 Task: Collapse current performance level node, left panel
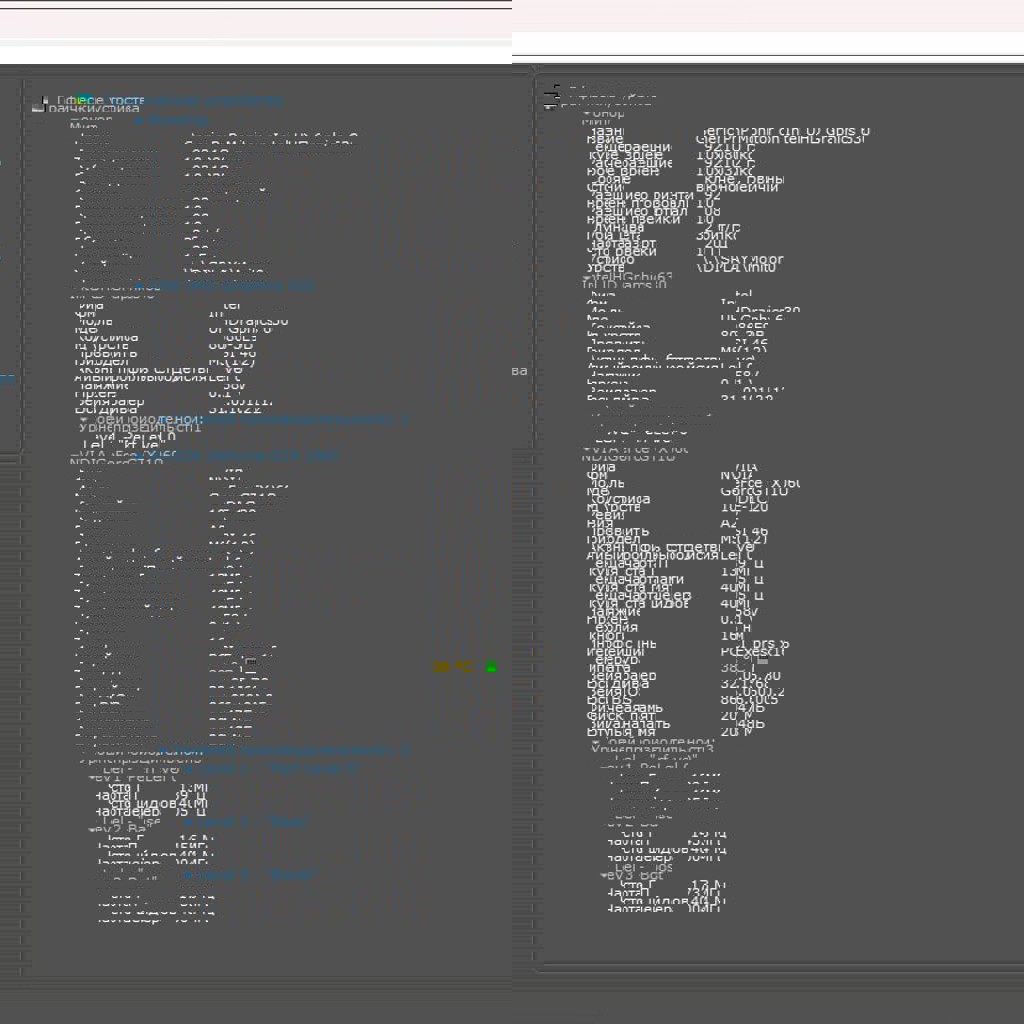(84, 419)
